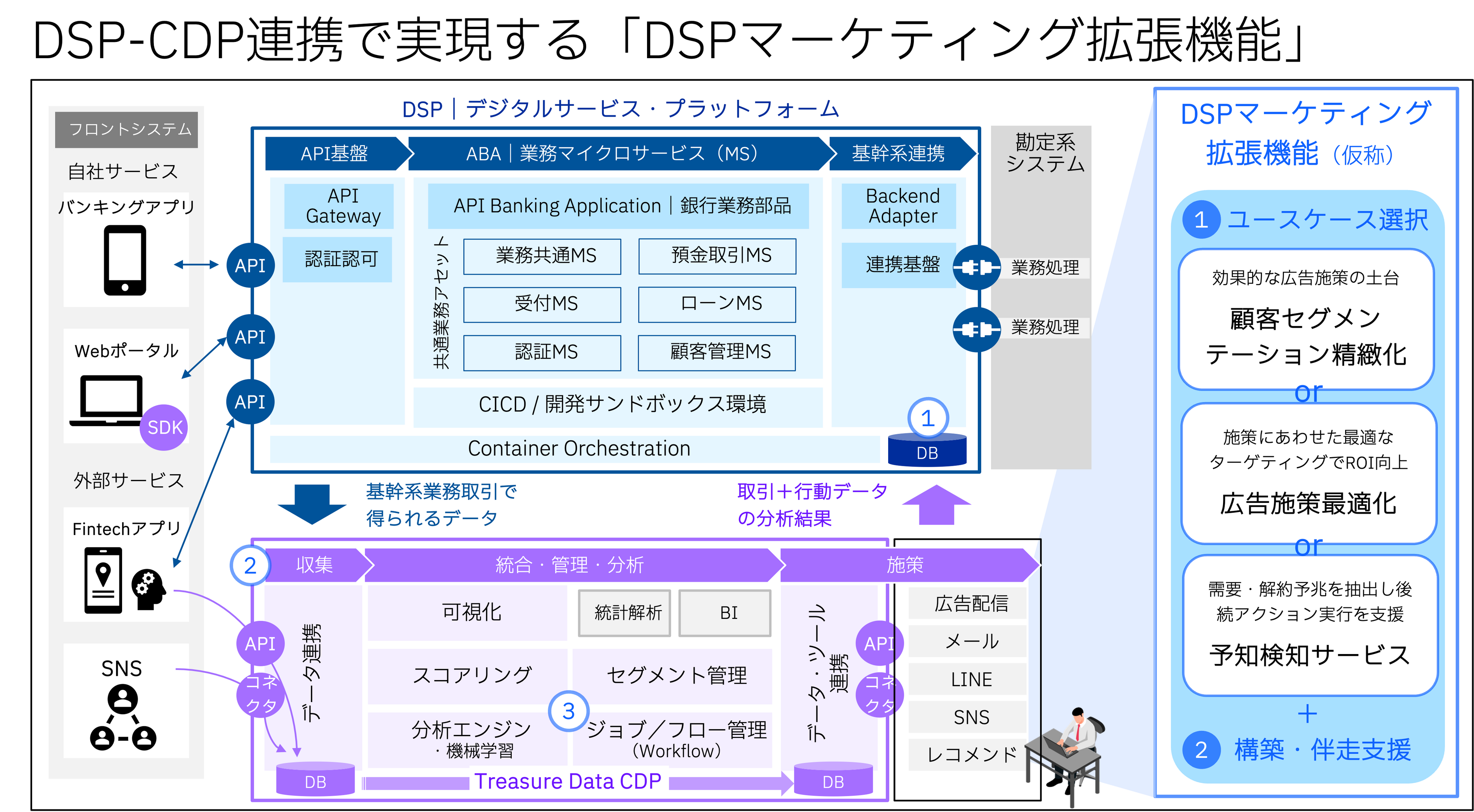This screenshot has height=812, width=1474.
Task: Click the 統計解析 gray box
Action: point(624,613)
